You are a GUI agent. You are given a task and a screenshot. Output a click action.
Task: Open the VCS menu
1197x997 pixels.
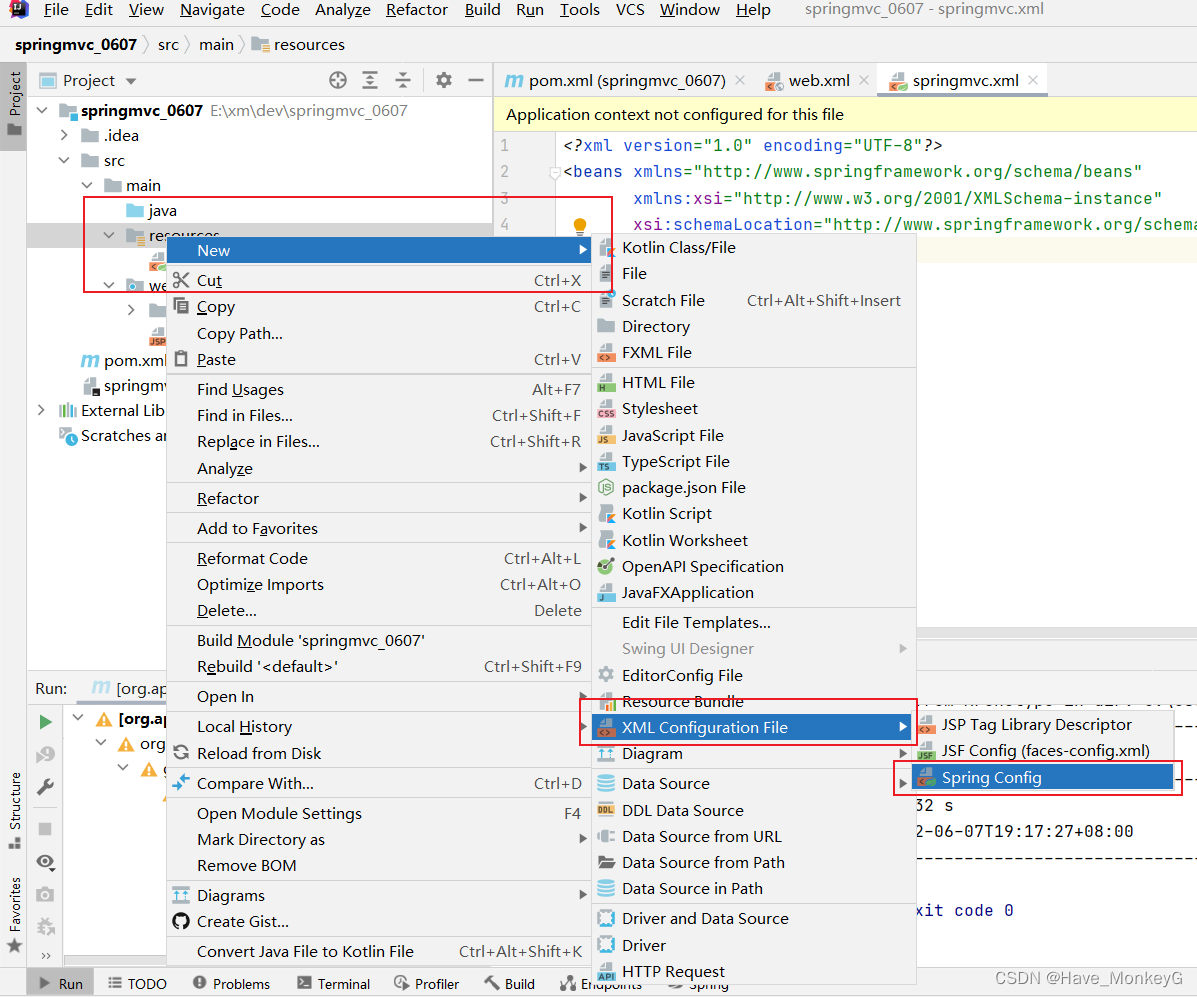630,11
